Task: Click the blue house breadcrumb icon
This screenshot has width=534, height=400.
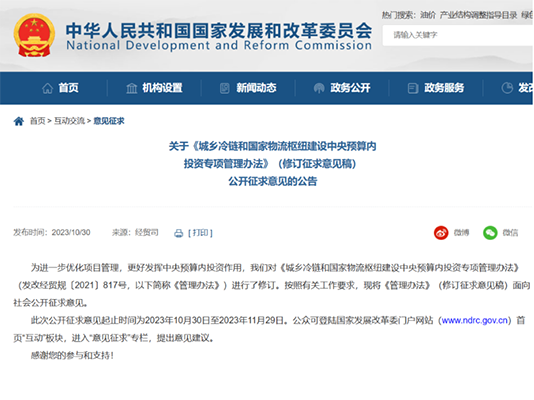Action: tap(19, 121)
